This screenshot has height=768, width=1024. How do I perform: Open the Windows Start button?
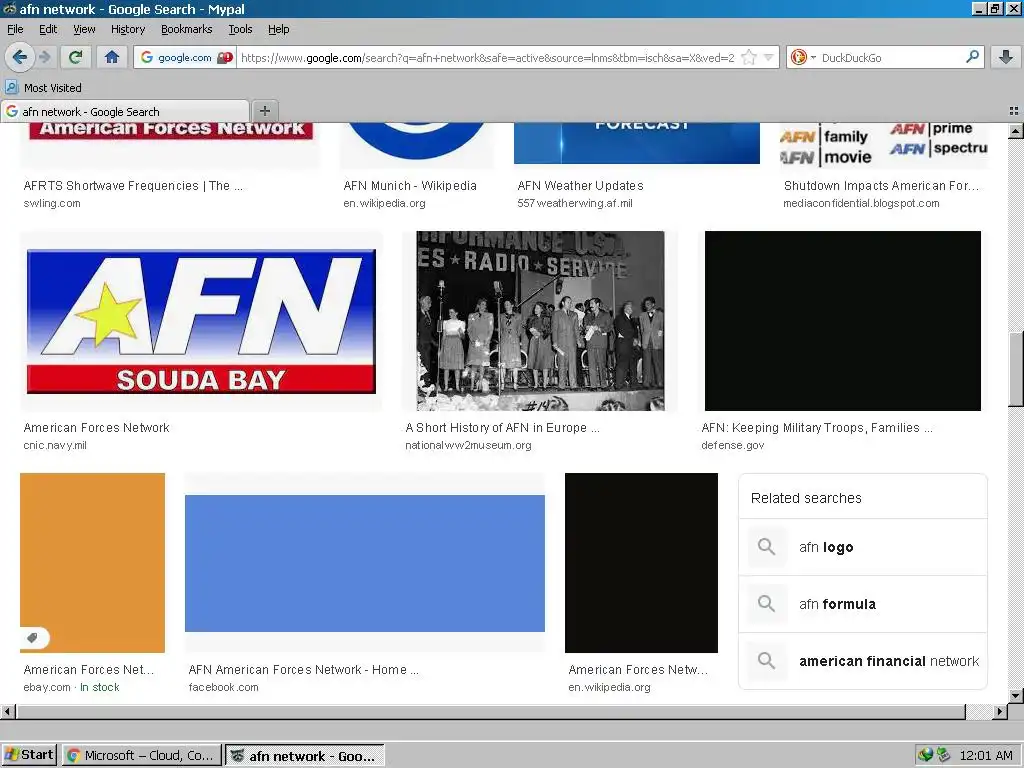click(x=30, y=755)
